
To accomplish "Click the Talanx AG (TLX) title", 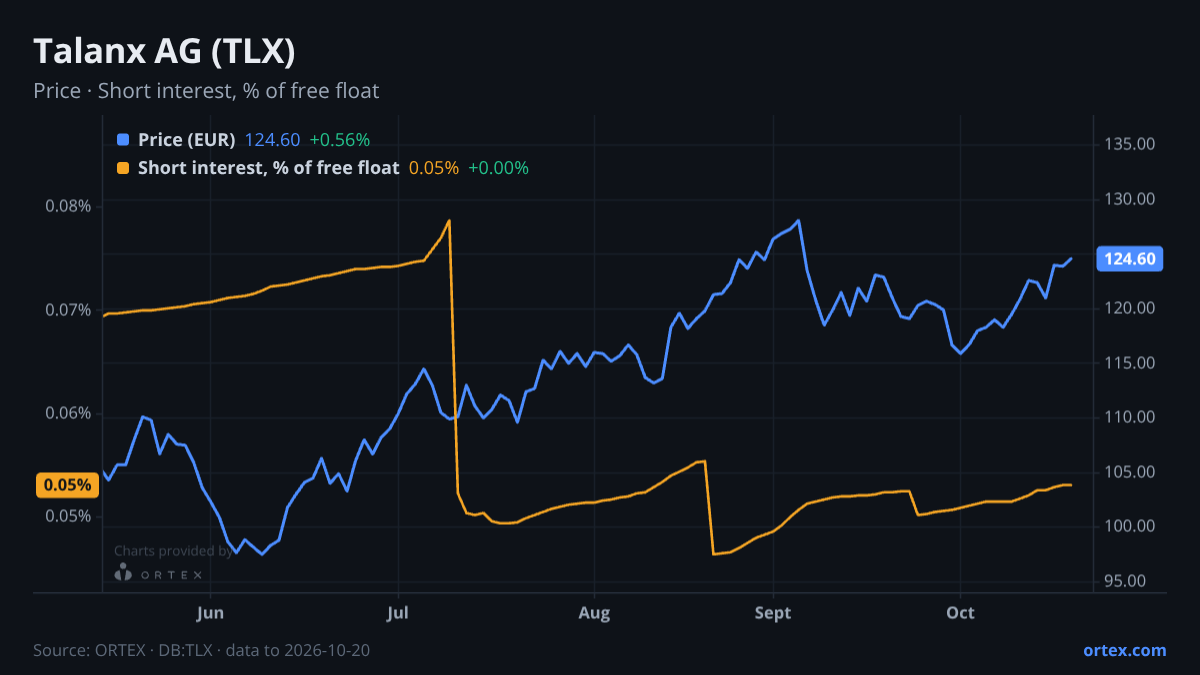I will (164, 51).
